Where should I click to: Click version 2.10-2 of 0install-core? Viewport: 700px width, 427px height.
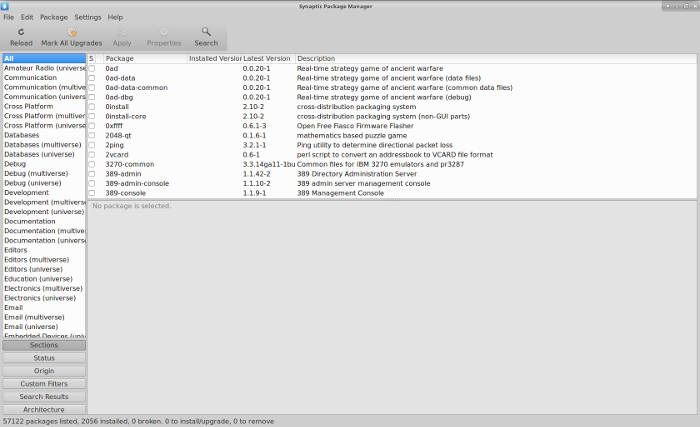(x=253, y=116)
